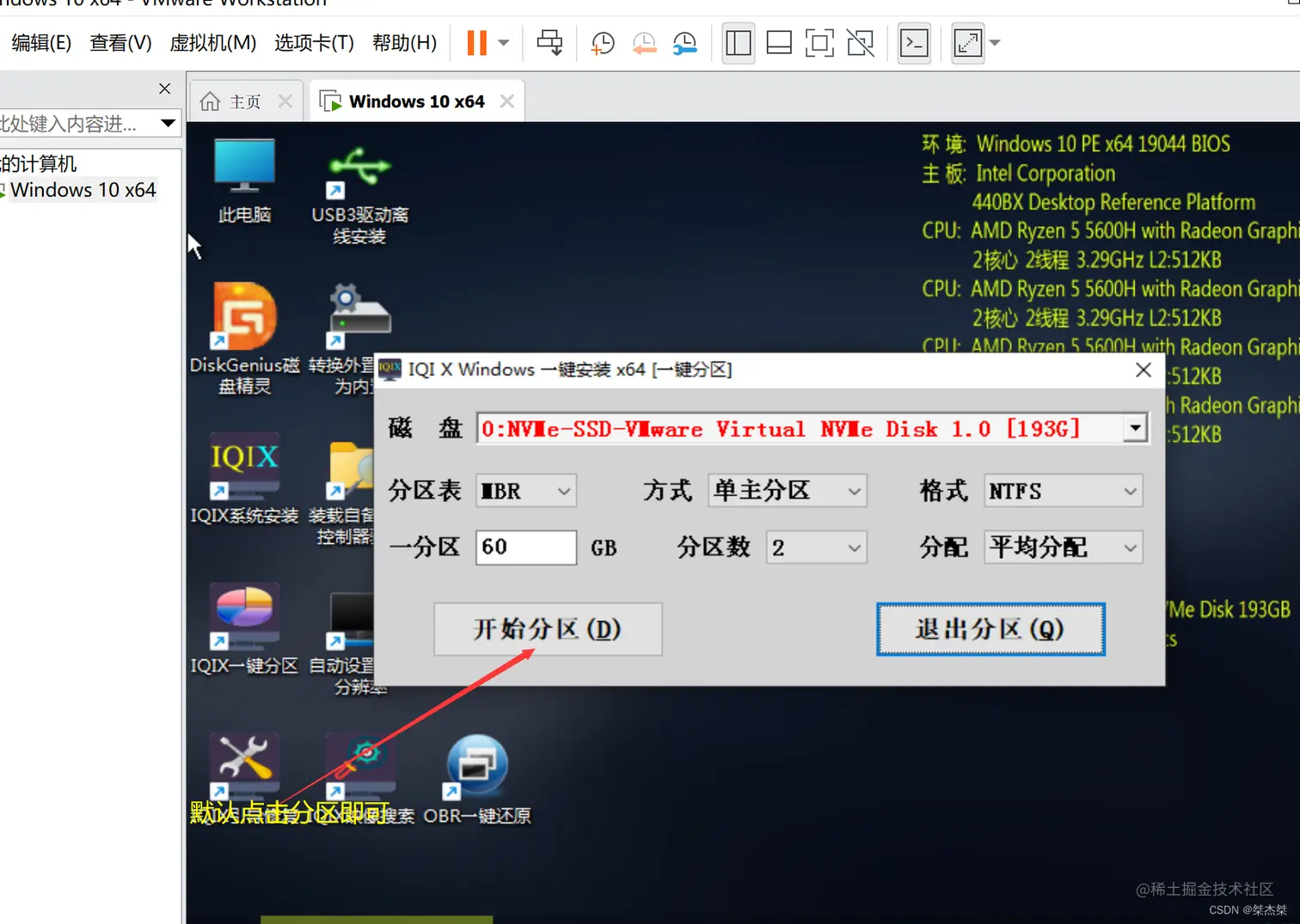This screenshot has width=1300, height=924.
Task: Click the stretch guest display icon
Action: coord(968,43)
